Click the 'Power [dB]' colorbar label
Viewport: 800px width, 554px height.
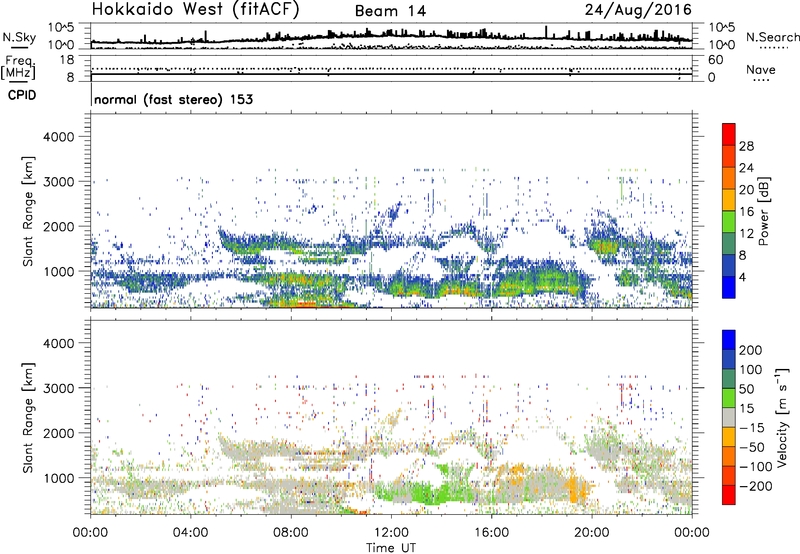pyautogui.click(x=763, y=211)
